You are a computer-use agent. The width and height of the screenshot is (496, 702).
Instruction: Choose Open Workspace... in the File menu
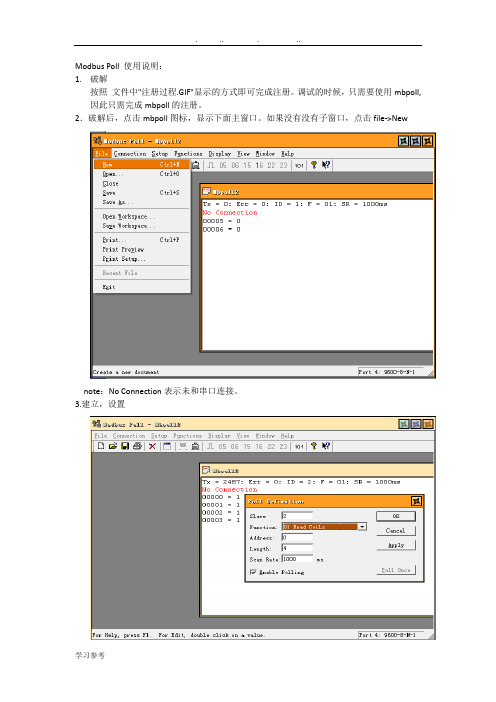point(142,216)
